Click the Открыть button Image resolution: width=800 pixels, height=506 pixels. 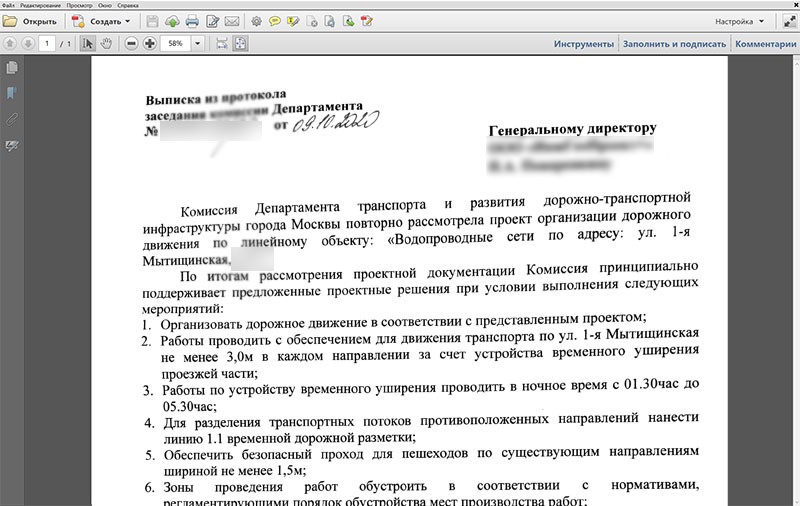point(30,21)
